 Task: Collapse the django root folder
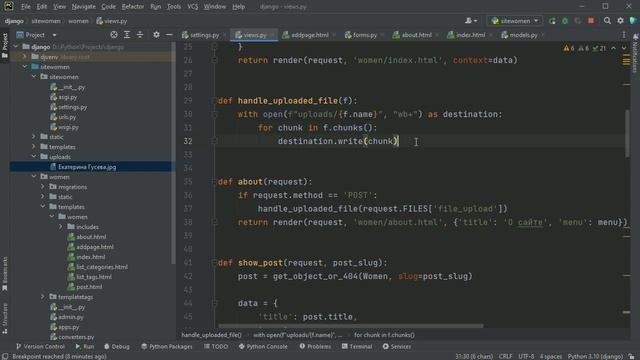[x=16, y=47]
